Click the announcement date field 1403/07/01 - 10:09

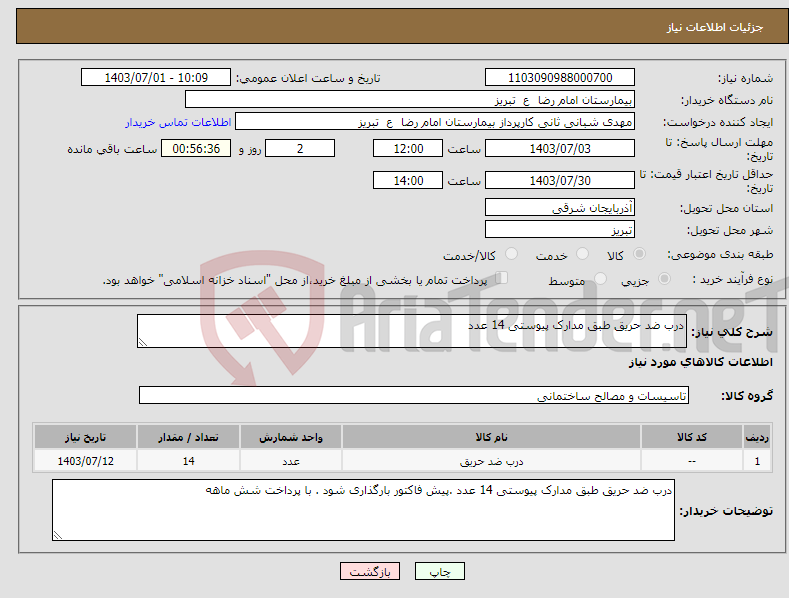(156, 78)
